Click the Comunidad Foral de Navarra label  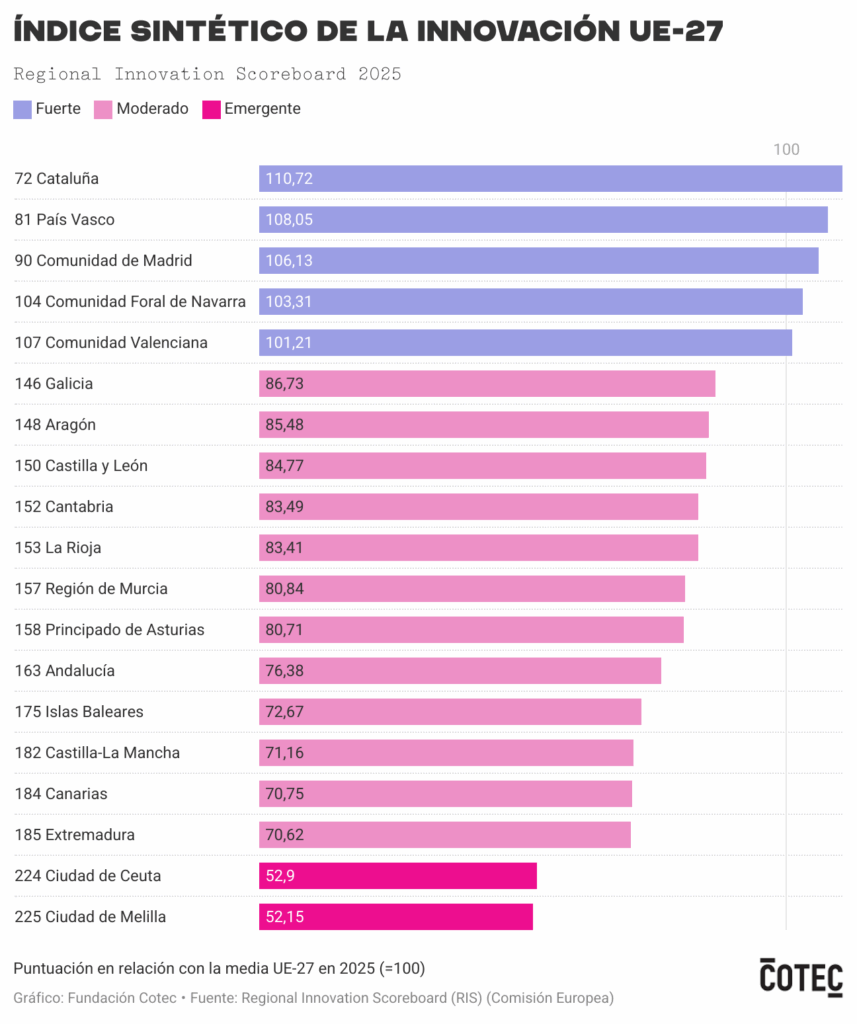point(130,302)
